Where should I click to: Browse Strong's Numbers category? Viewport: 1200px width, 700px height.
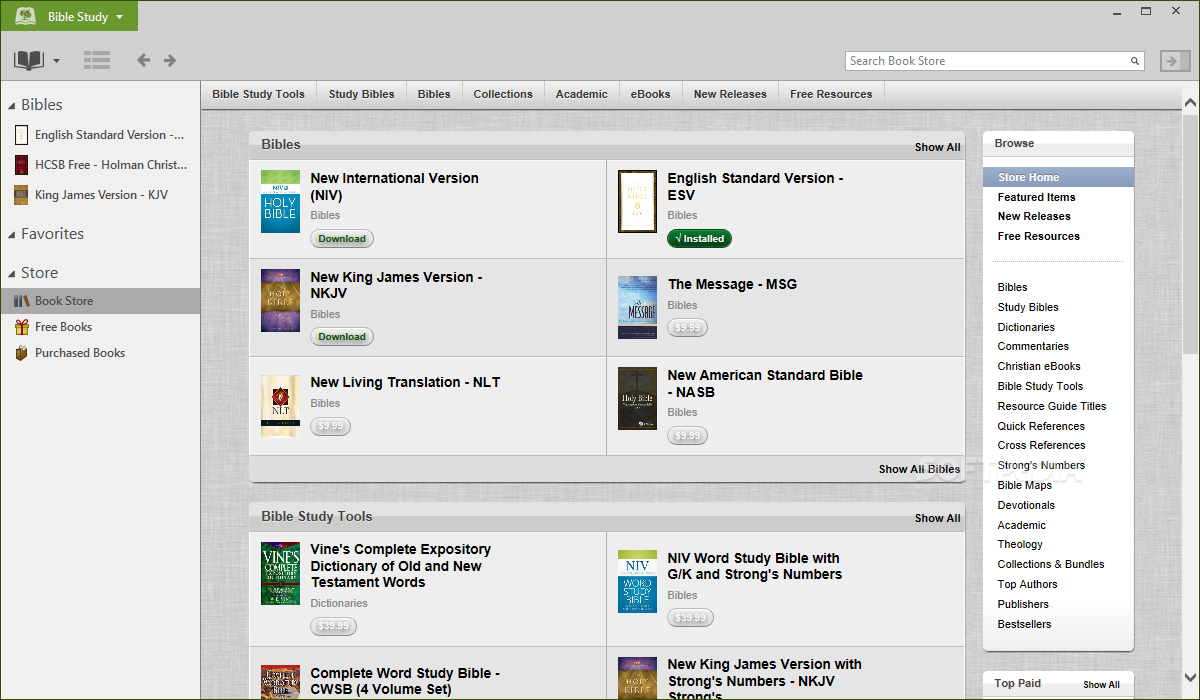pos(1041,465)
